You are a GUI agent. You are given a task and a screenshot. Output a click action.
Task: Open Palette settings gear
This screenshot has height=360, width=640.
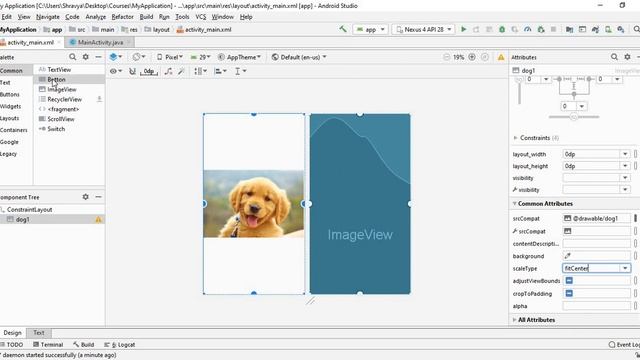click(x=86, y=57)
